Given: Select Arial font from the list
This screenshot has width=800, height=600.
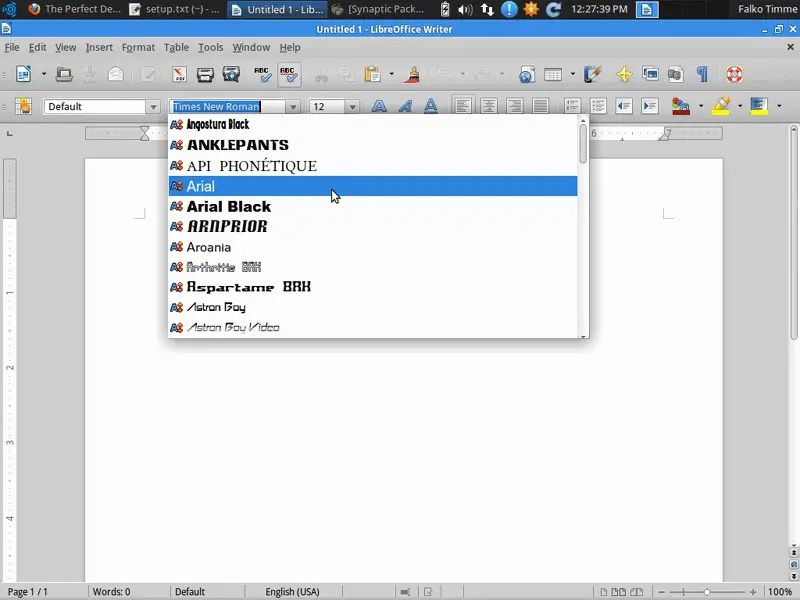Looking at the screenshot, I should click(373, 186).
